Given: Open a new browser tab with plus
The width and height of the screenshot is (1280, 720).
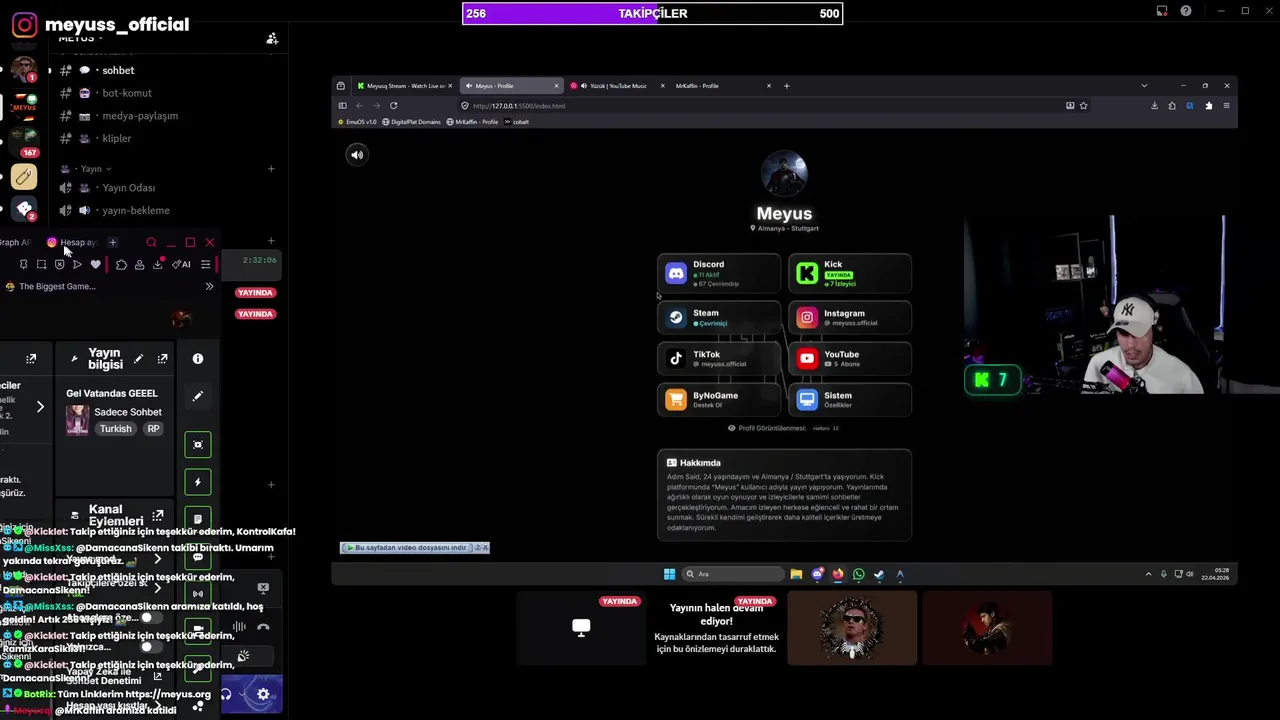Looking at the screenshot, I should click(x=786, y=86).
